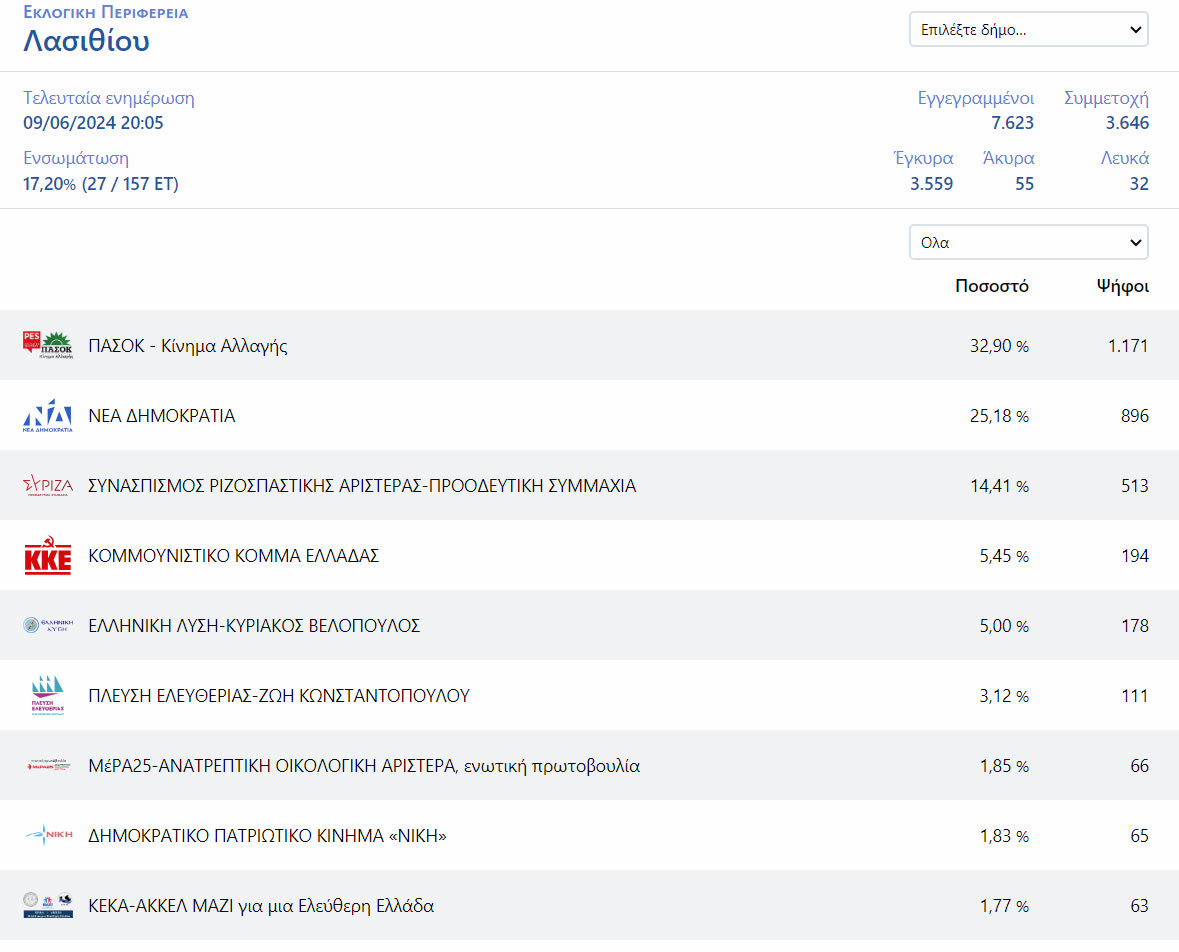Click the Ελληνική Λύση logo
The width and height of the screenshot is (1179, 952).
[48, 626]
